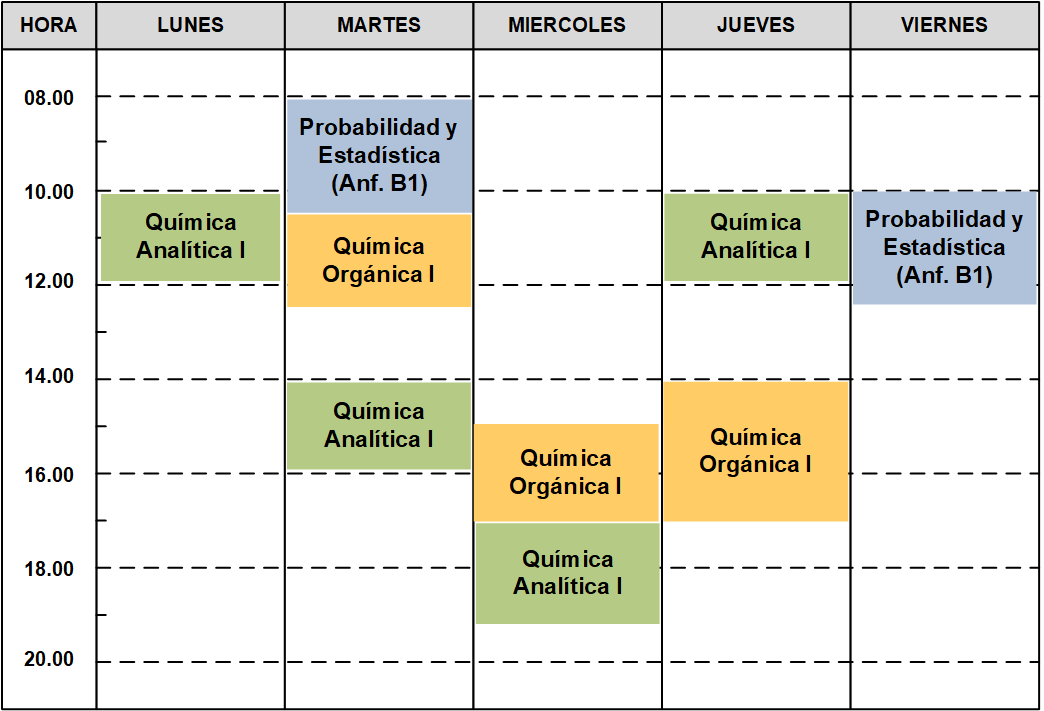
Task: Open Wednesday's Química Analítica I block
Action: 568,573
